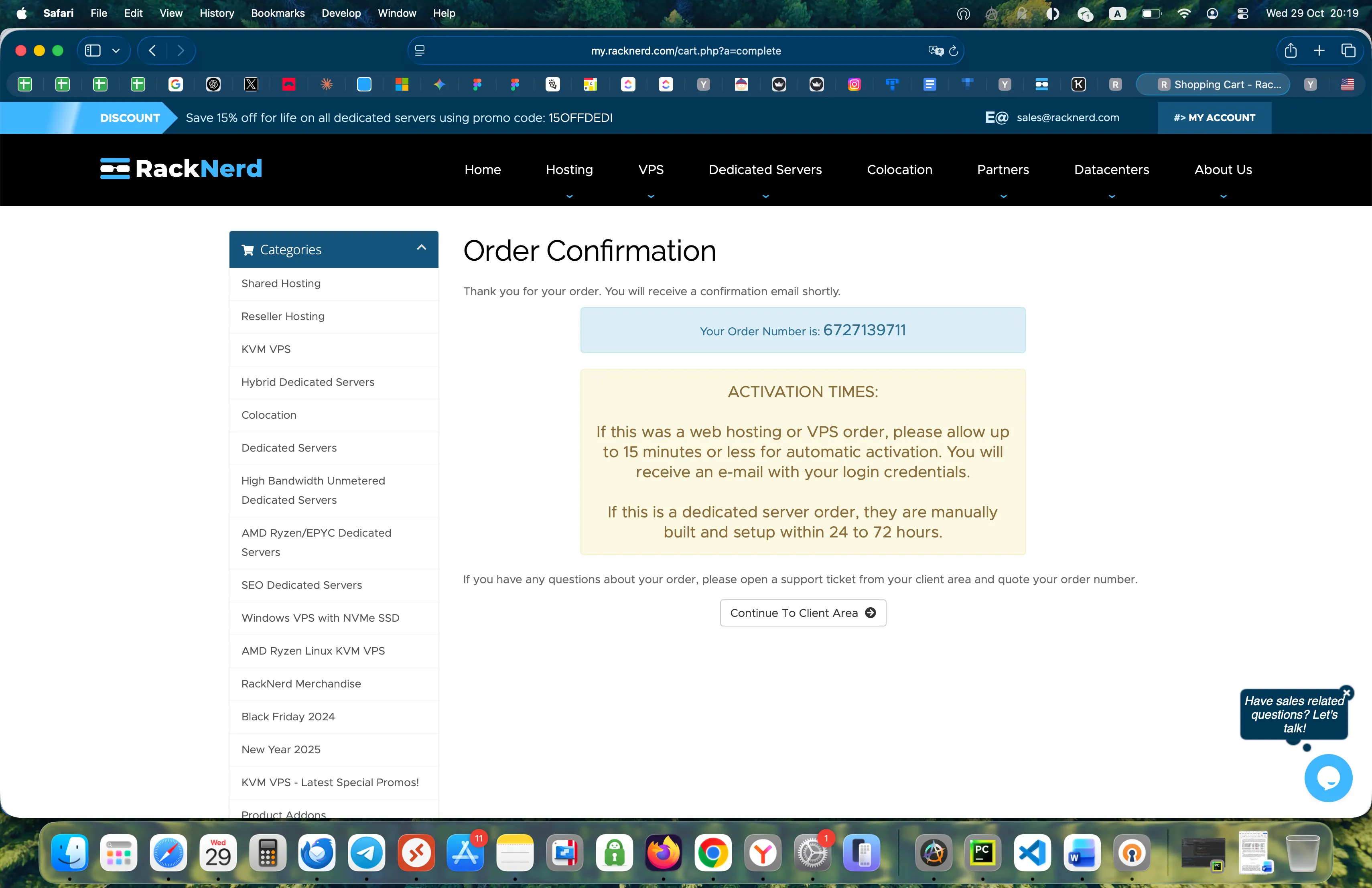
Task: Open MY ACCOUNT in the top bar
Action: (x=1214, y=118)
